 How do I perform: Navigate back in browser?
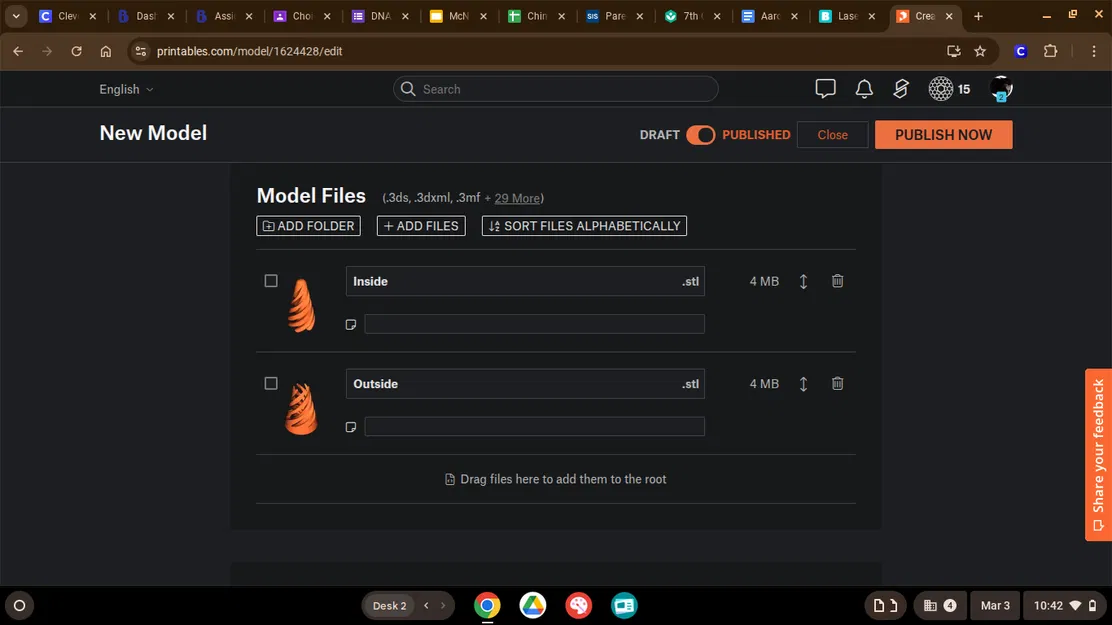click(x=18, y=51)
